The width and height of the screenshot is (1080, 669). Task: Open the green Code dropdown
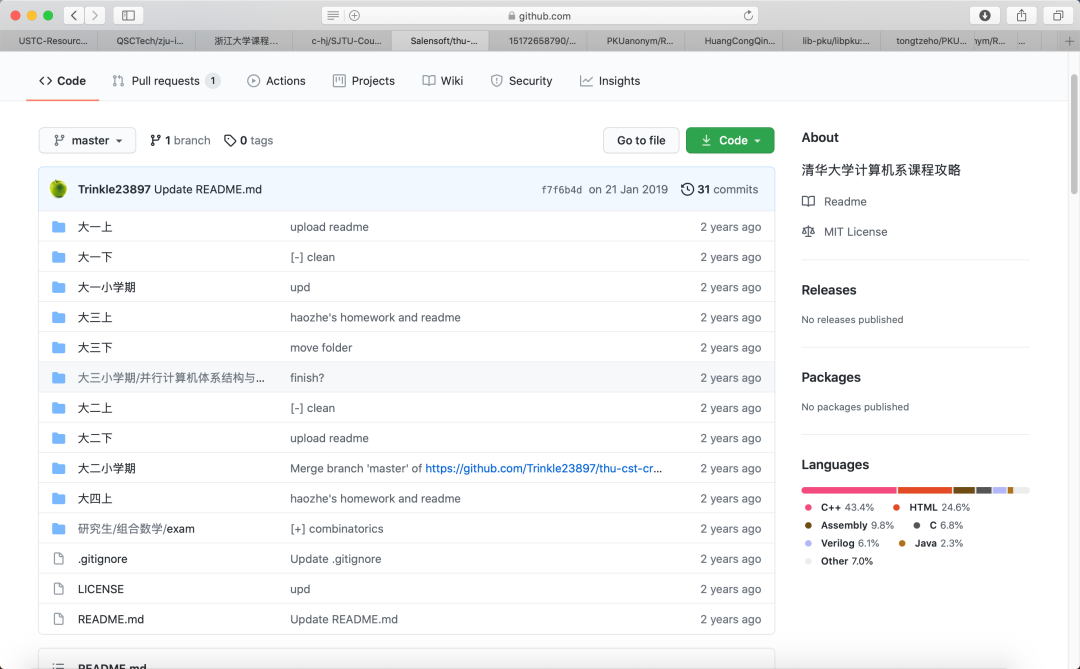(x=730, y=140)
